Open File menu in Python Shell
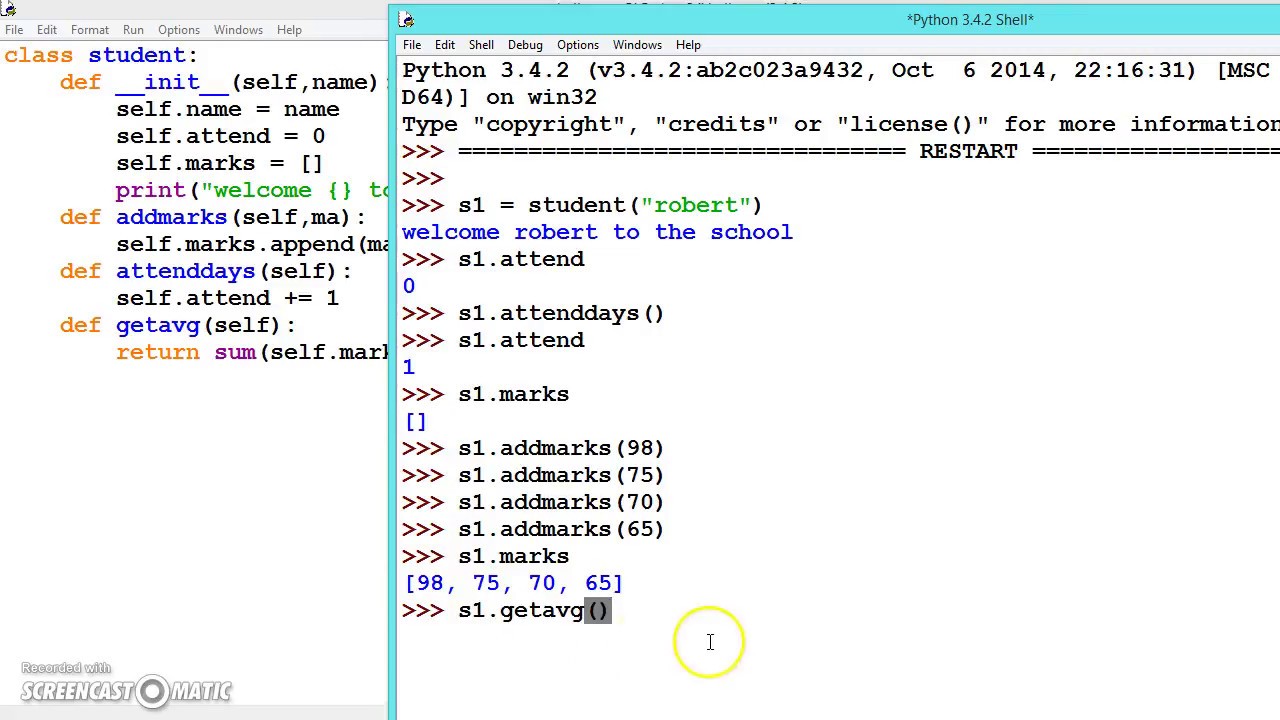The height and width of the screenshot is (720, 1280). [412, 45]
